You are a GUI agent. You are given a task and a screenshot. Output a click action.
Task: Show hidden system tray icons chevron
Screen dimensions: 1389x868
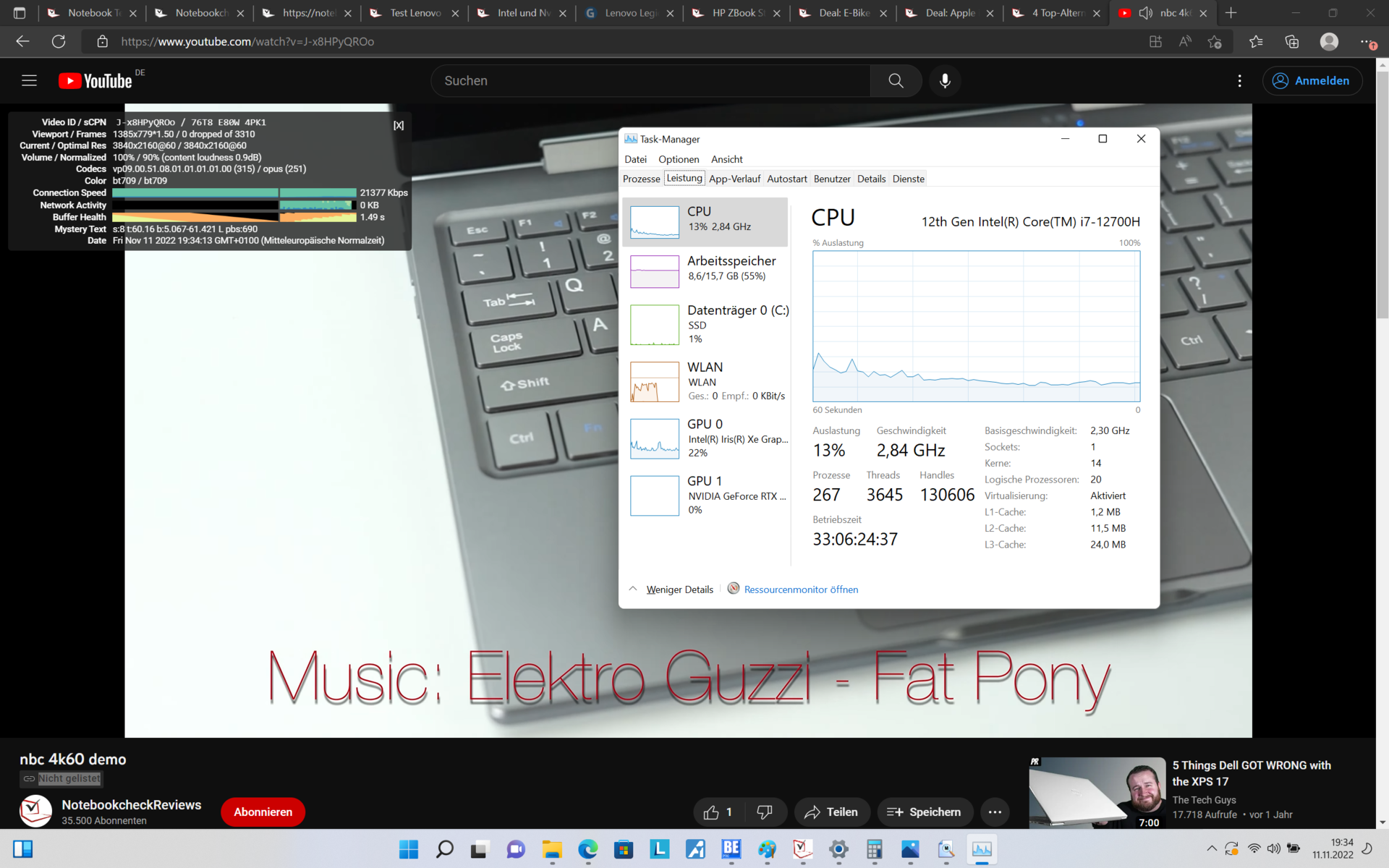point(1211,848)
